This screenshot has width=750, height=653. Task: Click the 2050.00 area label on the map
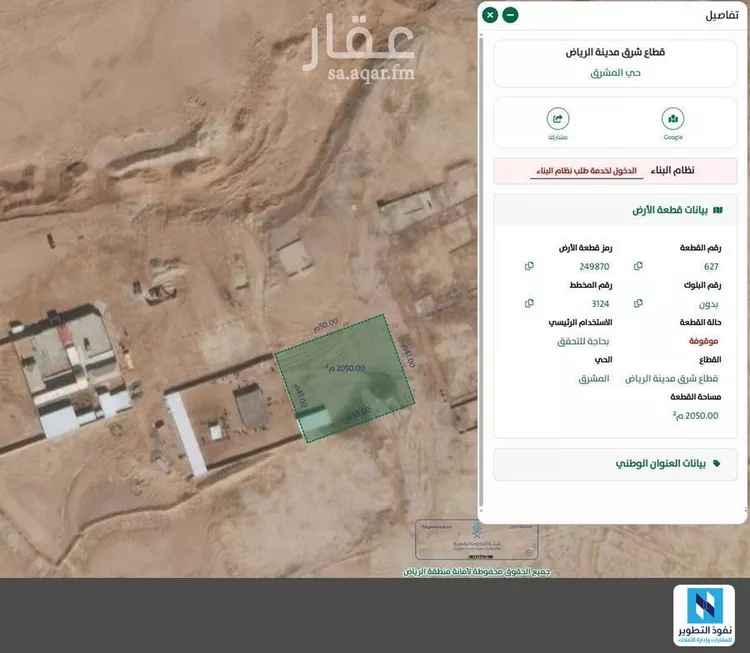pos(345,368)
